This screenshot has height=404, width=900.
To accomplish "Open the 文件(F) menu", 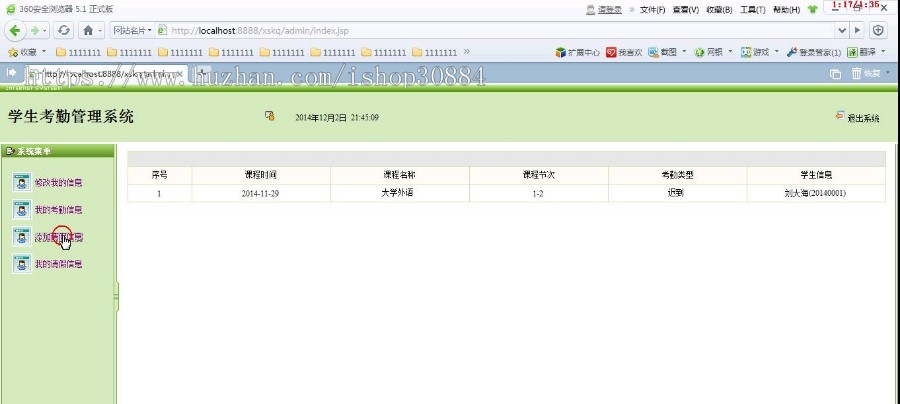I will point(653,10).
